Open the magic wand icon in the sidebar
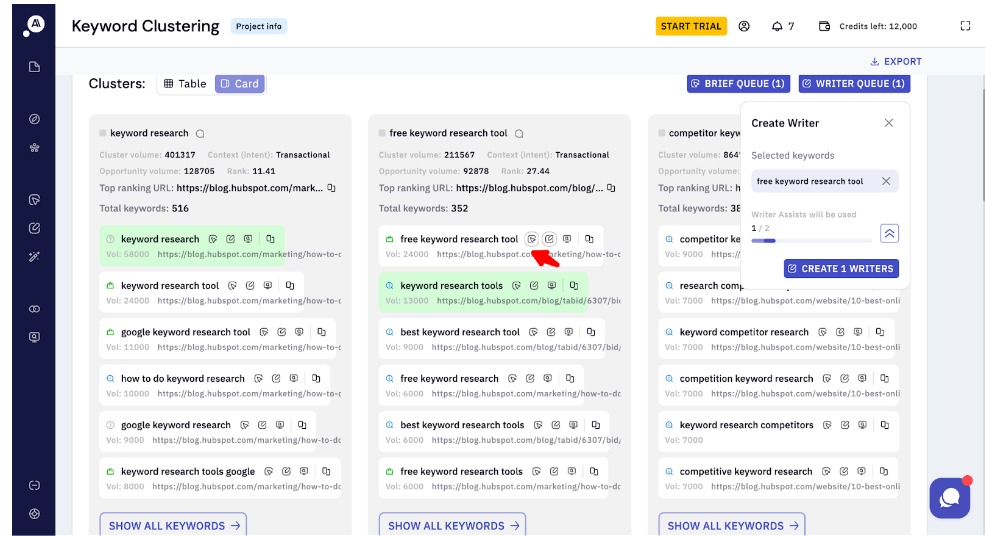This screenshot has width=985, height=536. point(35,256)
